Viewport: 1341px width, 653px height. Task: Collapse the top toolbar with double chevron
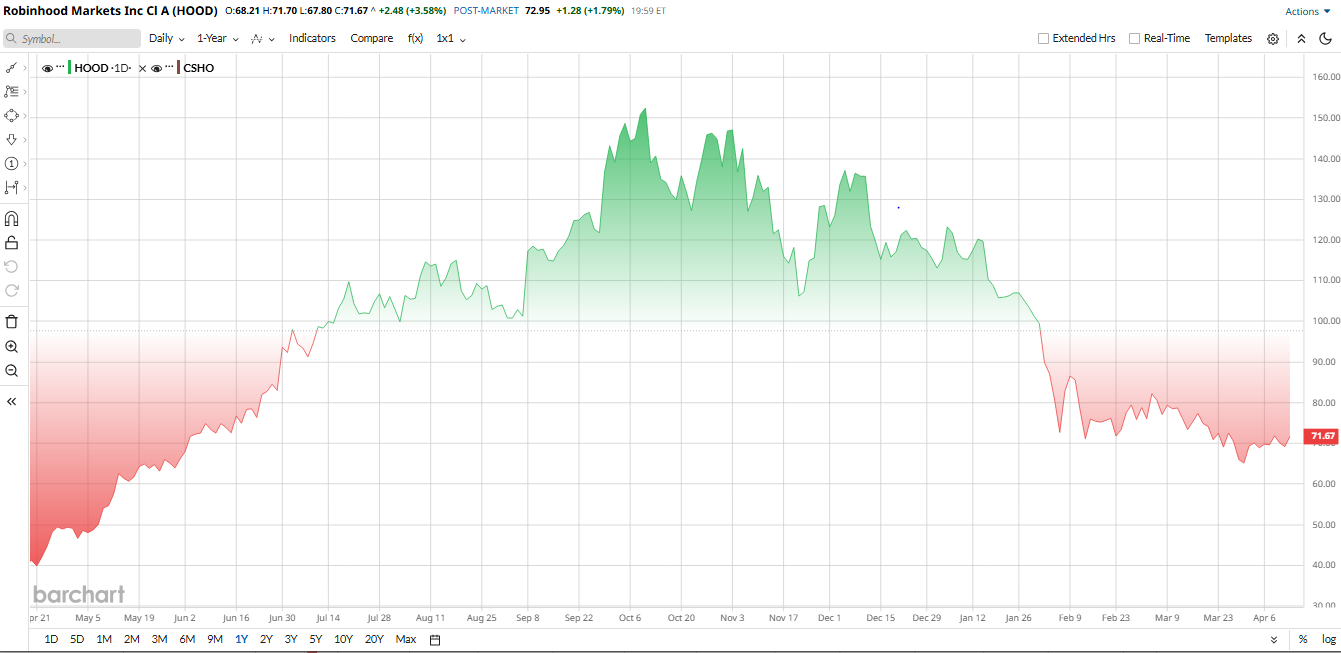tap(1301, 39)
